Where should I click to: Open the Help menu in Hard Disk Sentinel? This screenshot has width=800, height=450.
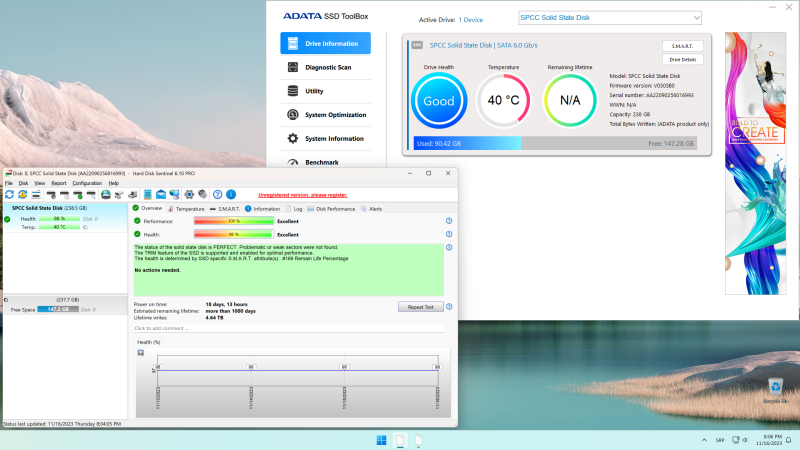point(114,183)
